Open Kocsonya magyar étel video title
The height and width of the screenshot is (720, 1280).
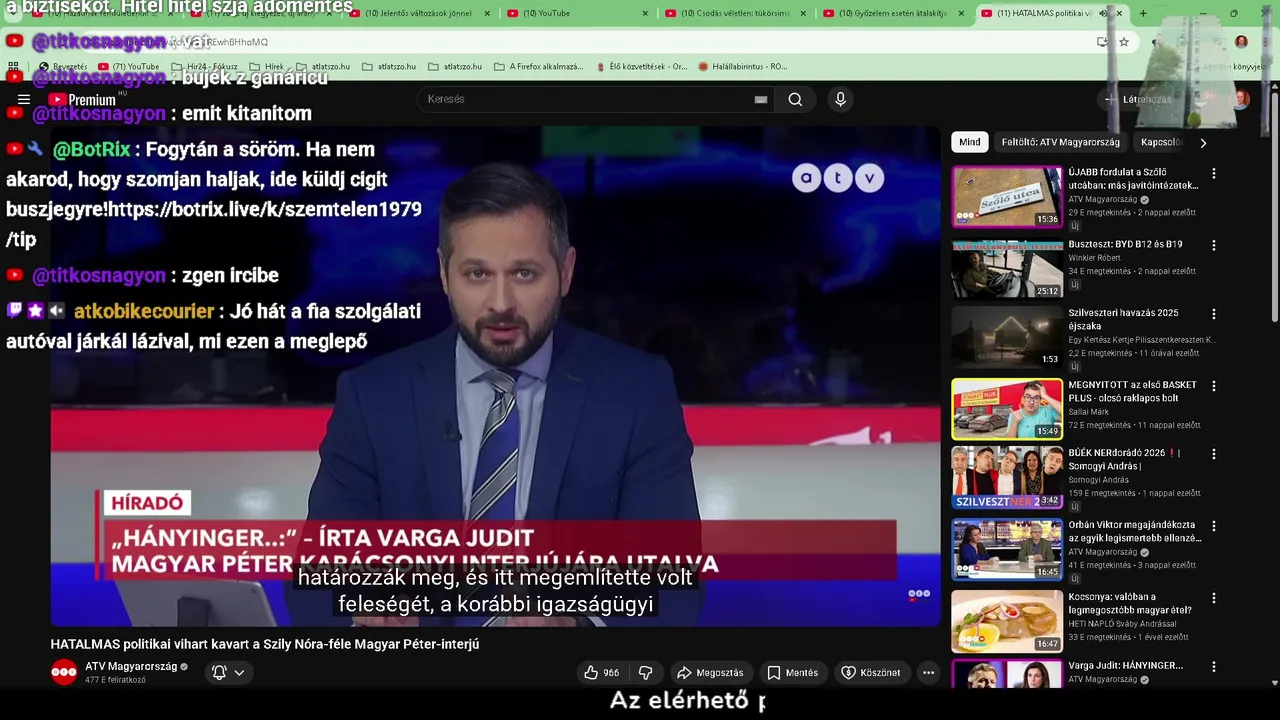pyautogui.click(x=1130, y=603)
